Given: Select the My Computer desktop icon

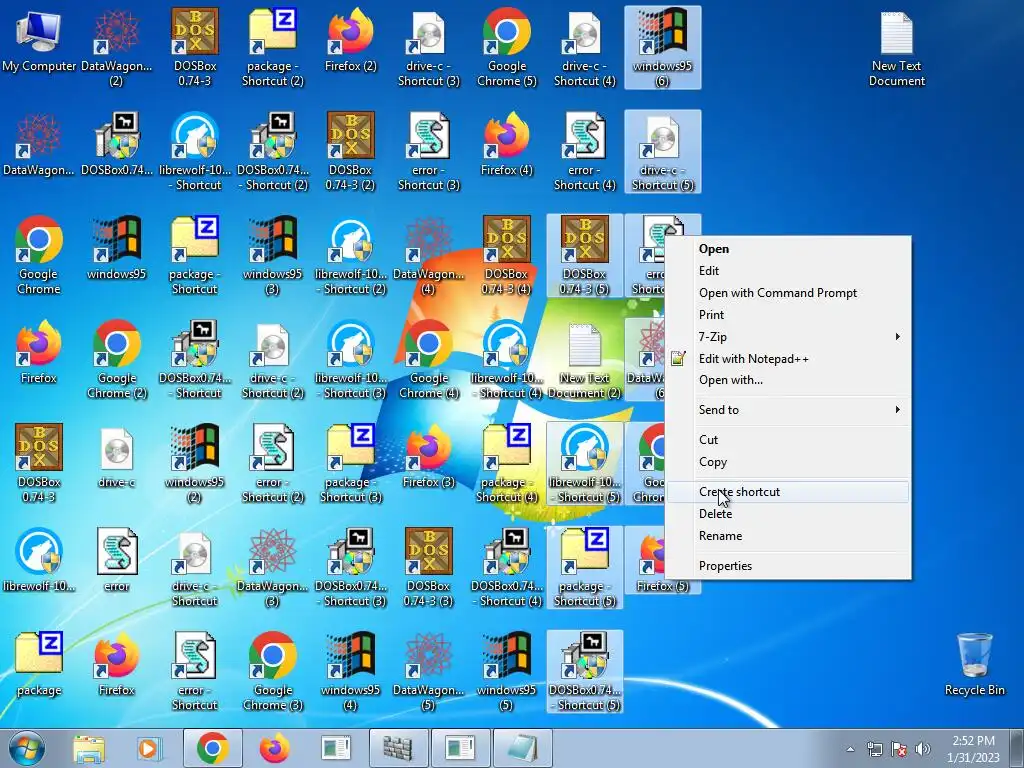Looking at the screenshot, I should pyautogui.click(x=39, y=42).
